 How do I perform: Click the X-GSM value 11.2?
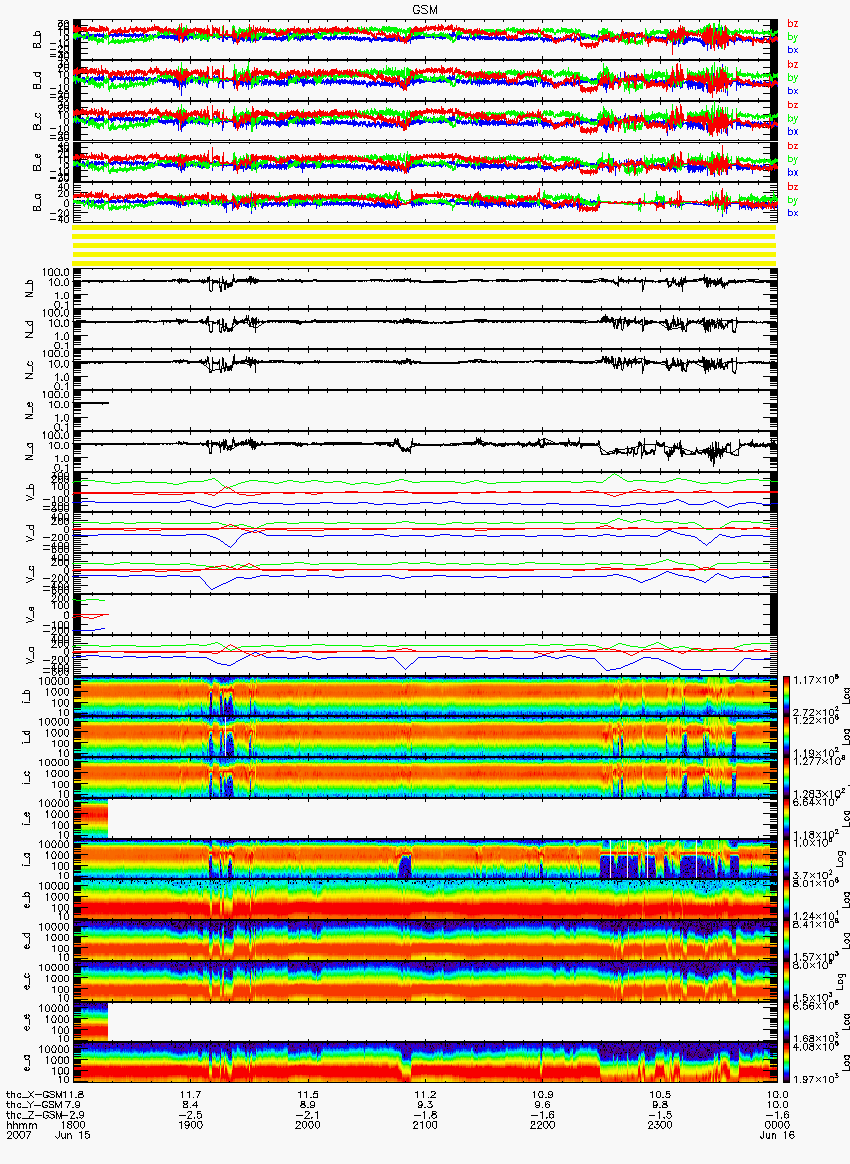point(425,1094)
